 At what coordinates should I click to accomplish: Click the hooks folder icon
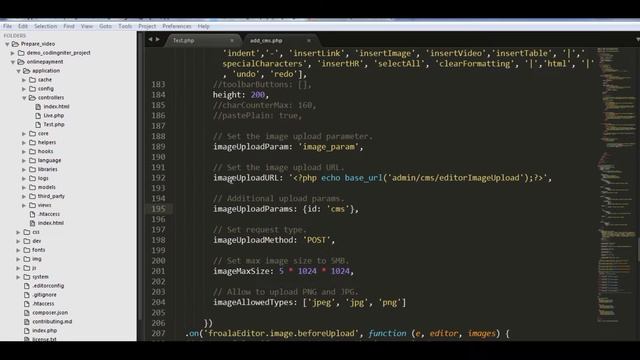(x=33, y=151)
